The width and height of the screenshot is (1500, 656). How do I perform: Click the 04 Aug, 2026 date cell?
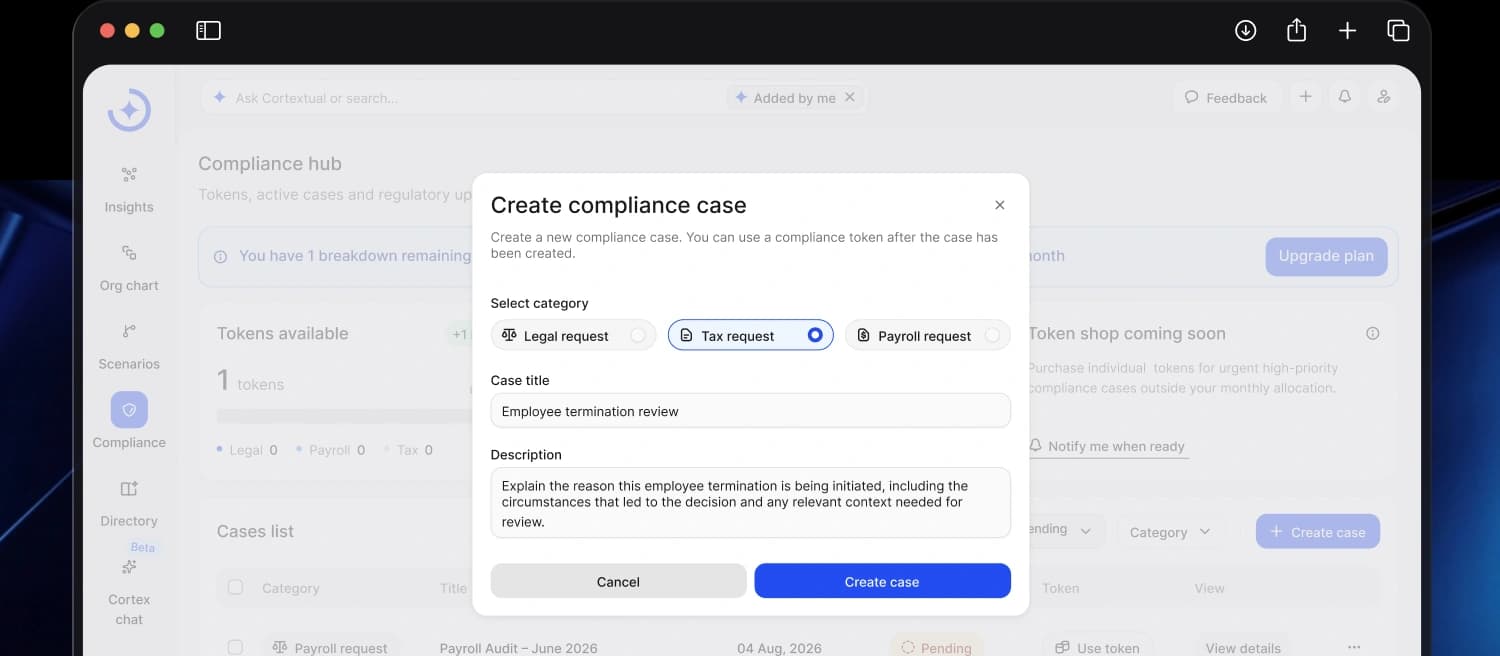click(779, 648)
